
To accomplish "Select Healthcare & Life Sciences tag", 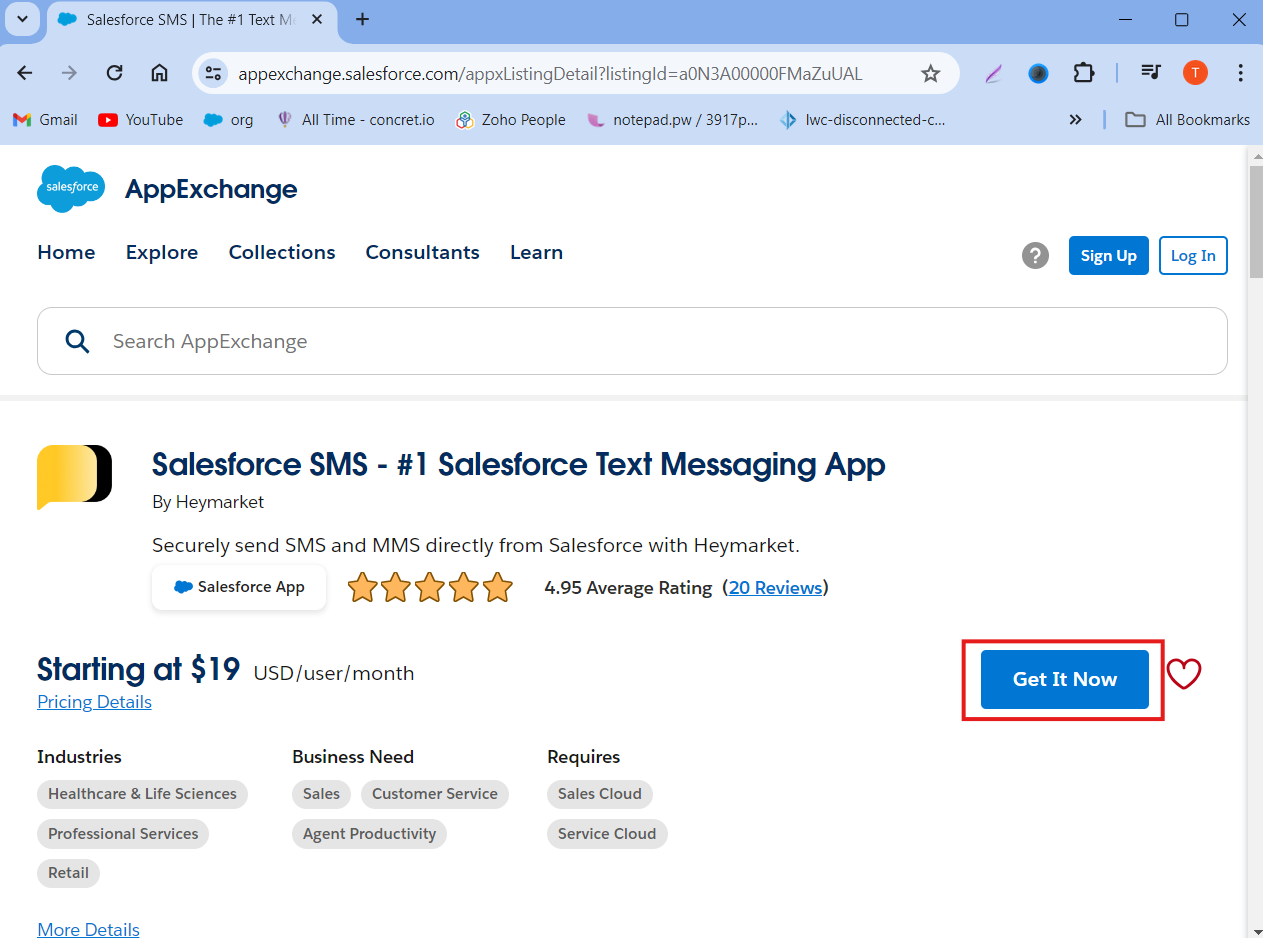I will coord(142,794).
